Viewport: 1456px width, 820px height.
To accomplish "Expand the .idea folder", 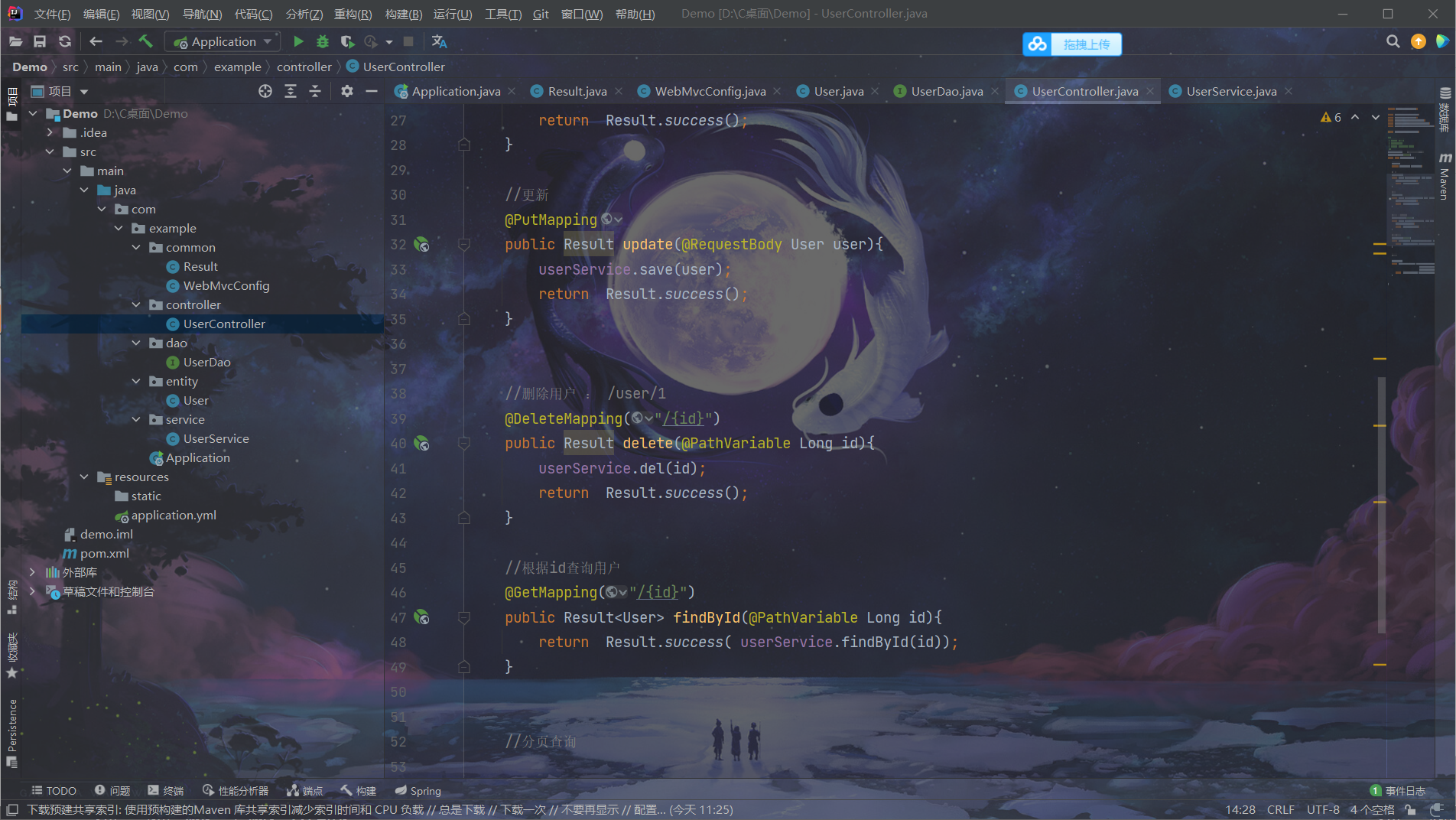I will coord(50,132).
